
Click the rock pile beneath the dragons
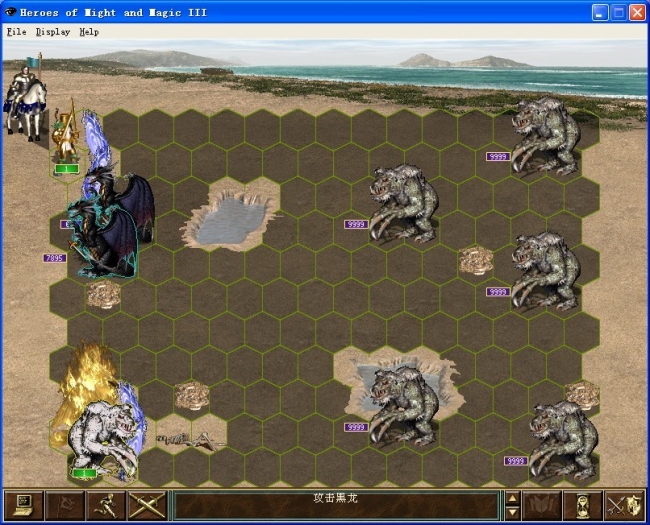point(104,294)
